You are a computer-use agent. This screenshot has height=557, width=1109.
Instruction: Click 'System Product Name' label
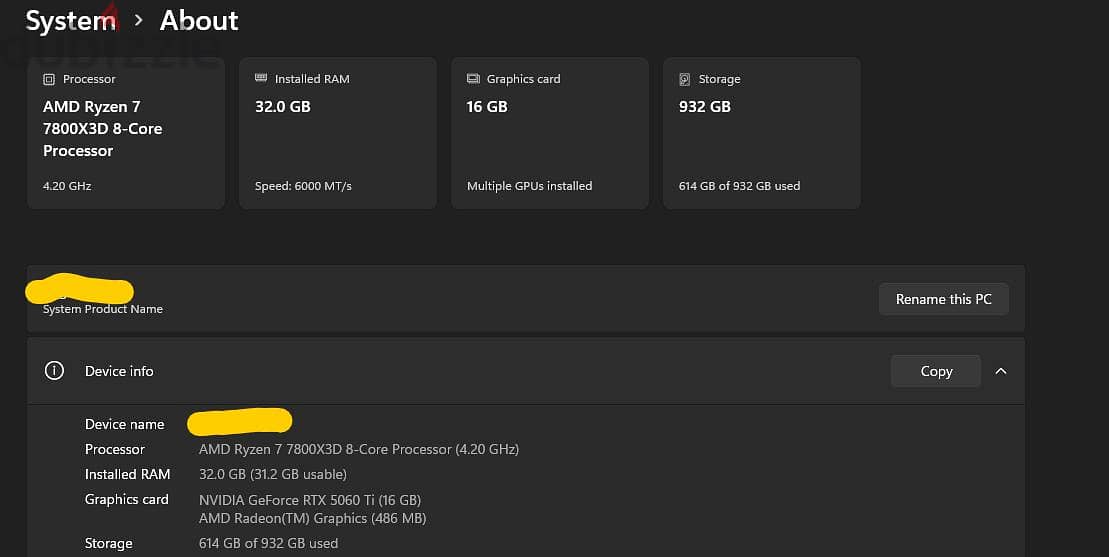coord(103,309)
